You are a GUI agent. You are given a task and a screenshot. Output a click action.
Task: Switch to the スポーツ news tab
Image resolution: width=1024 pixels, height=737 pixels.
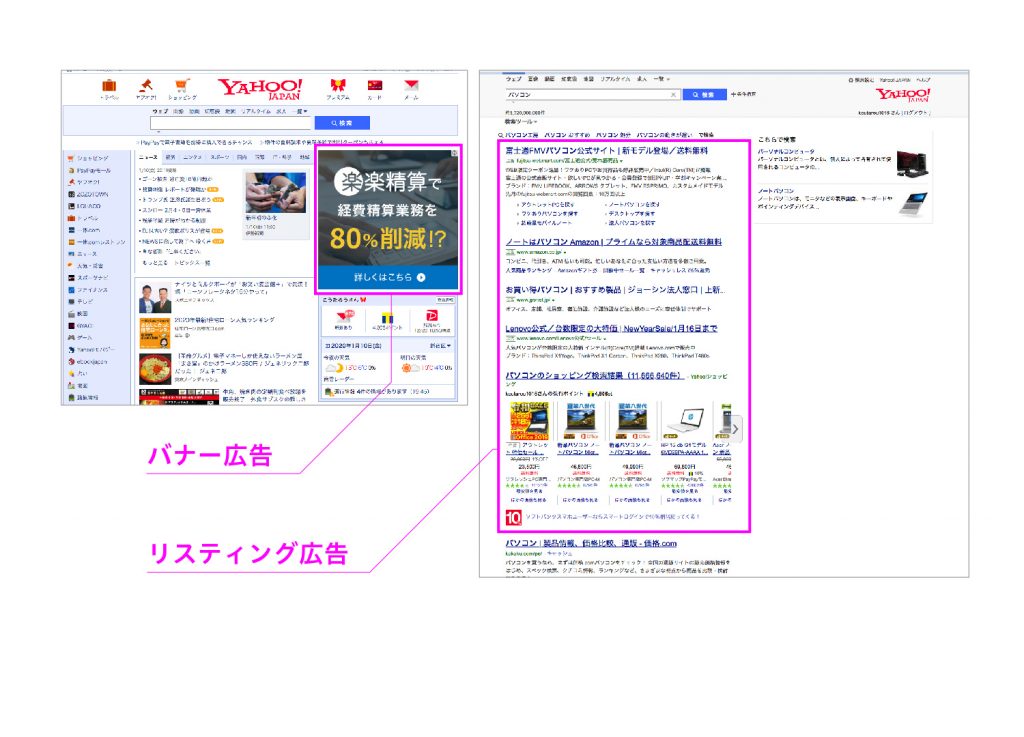(x=219, y=157)
